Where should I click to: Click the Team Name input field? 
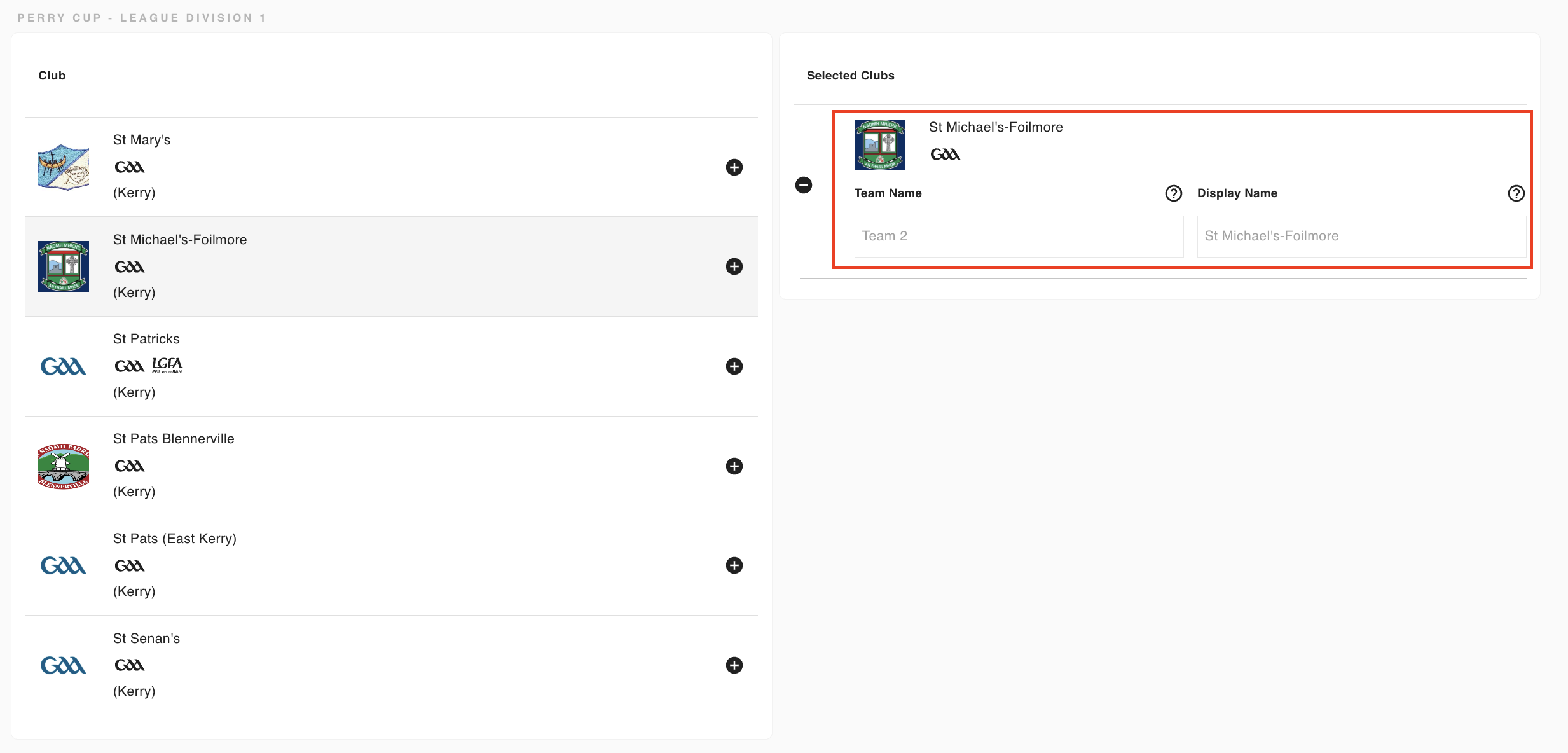point(1019,236)
